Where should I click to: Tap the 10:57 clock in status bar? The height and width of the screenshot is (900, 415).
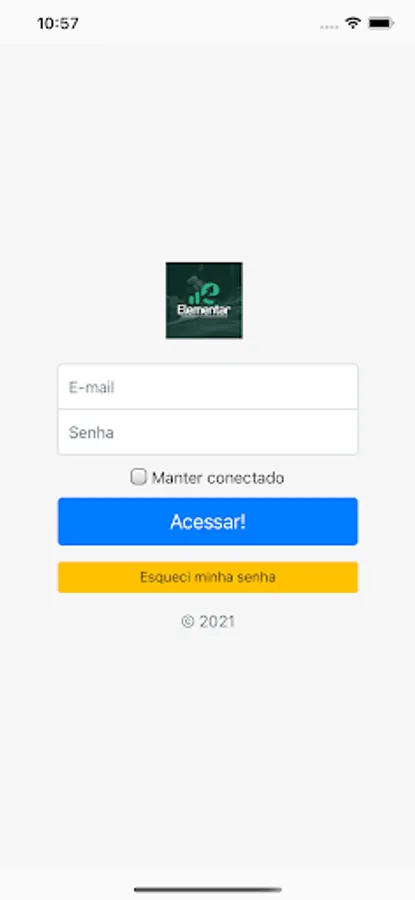click(x=57, y=24)
